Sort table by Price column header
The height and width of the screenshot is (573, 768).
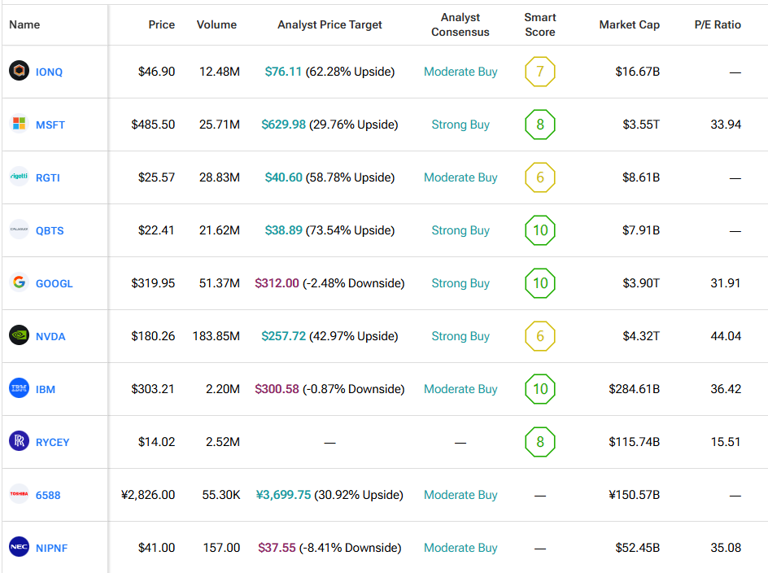pos(161,25)
